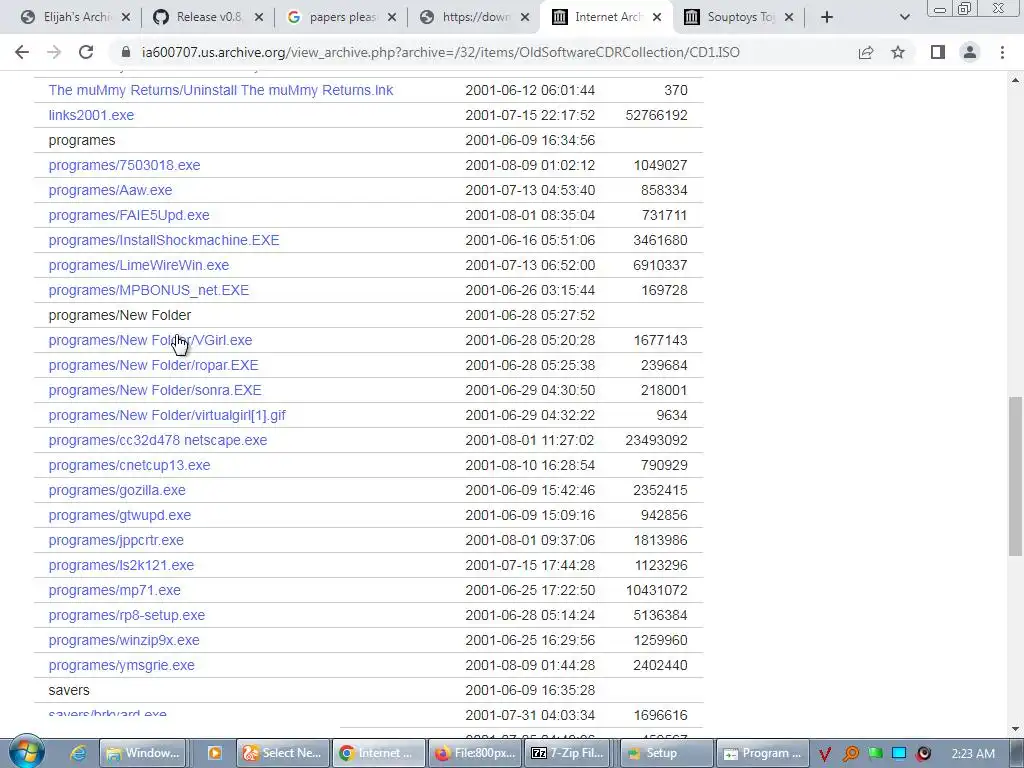Go forward to the next page
1024x768 pixels.
(x=54, y=52)
